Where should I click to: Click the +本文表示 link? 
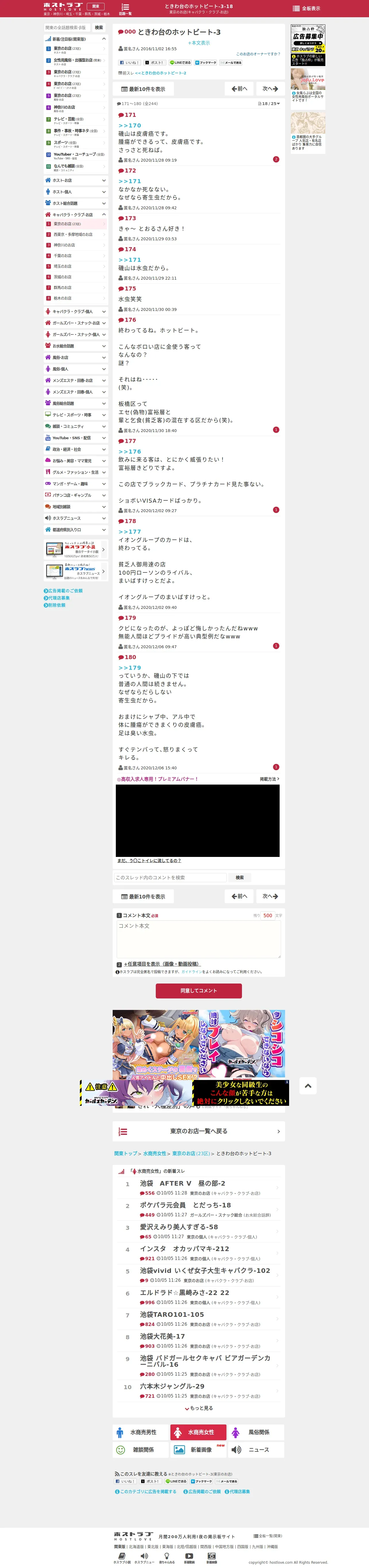click(199, 43)
